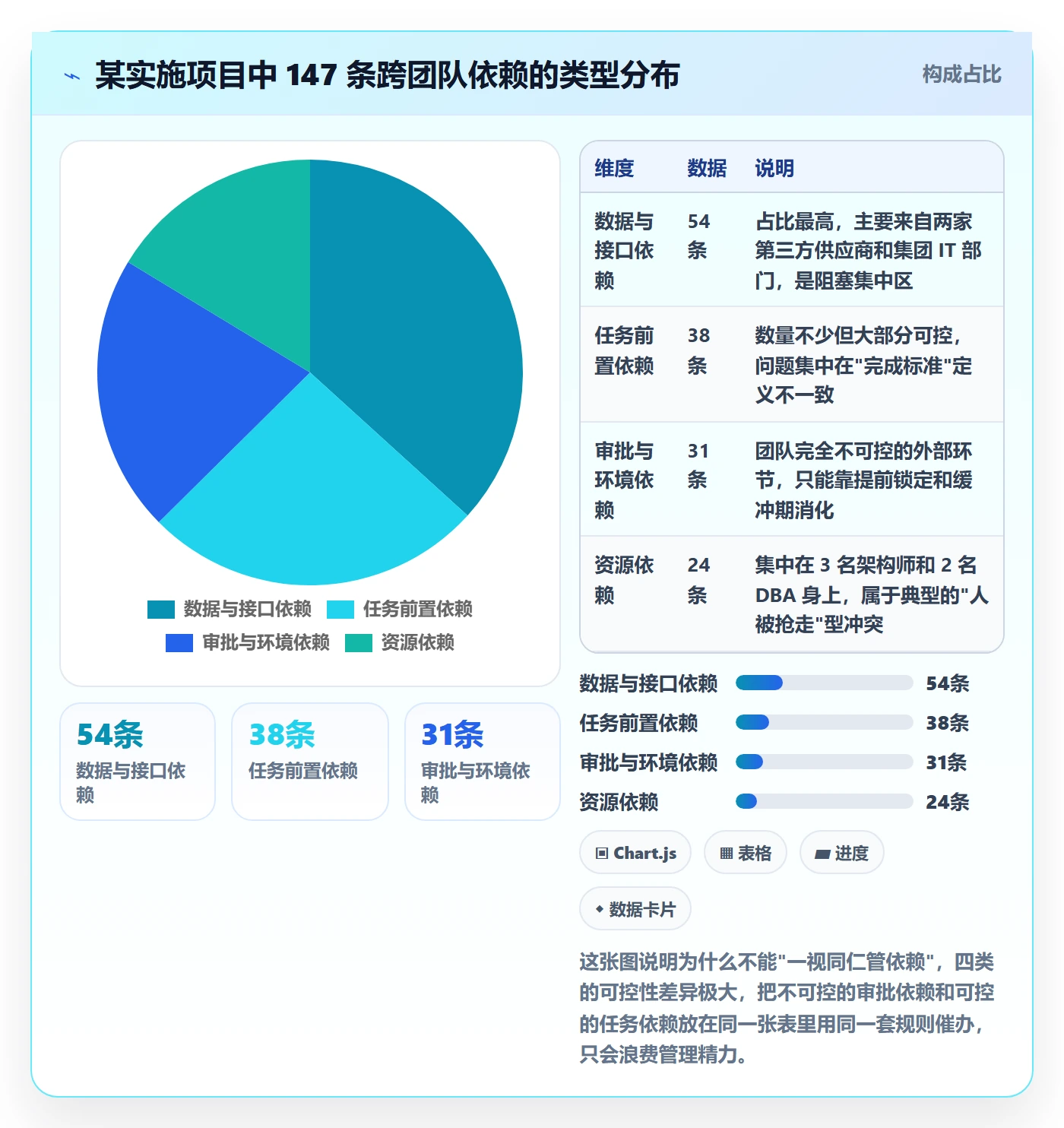Toggle the 数据与接口依赖 legend color swatch
This screenshot has height=1128, width=1064.
point(161,610)
